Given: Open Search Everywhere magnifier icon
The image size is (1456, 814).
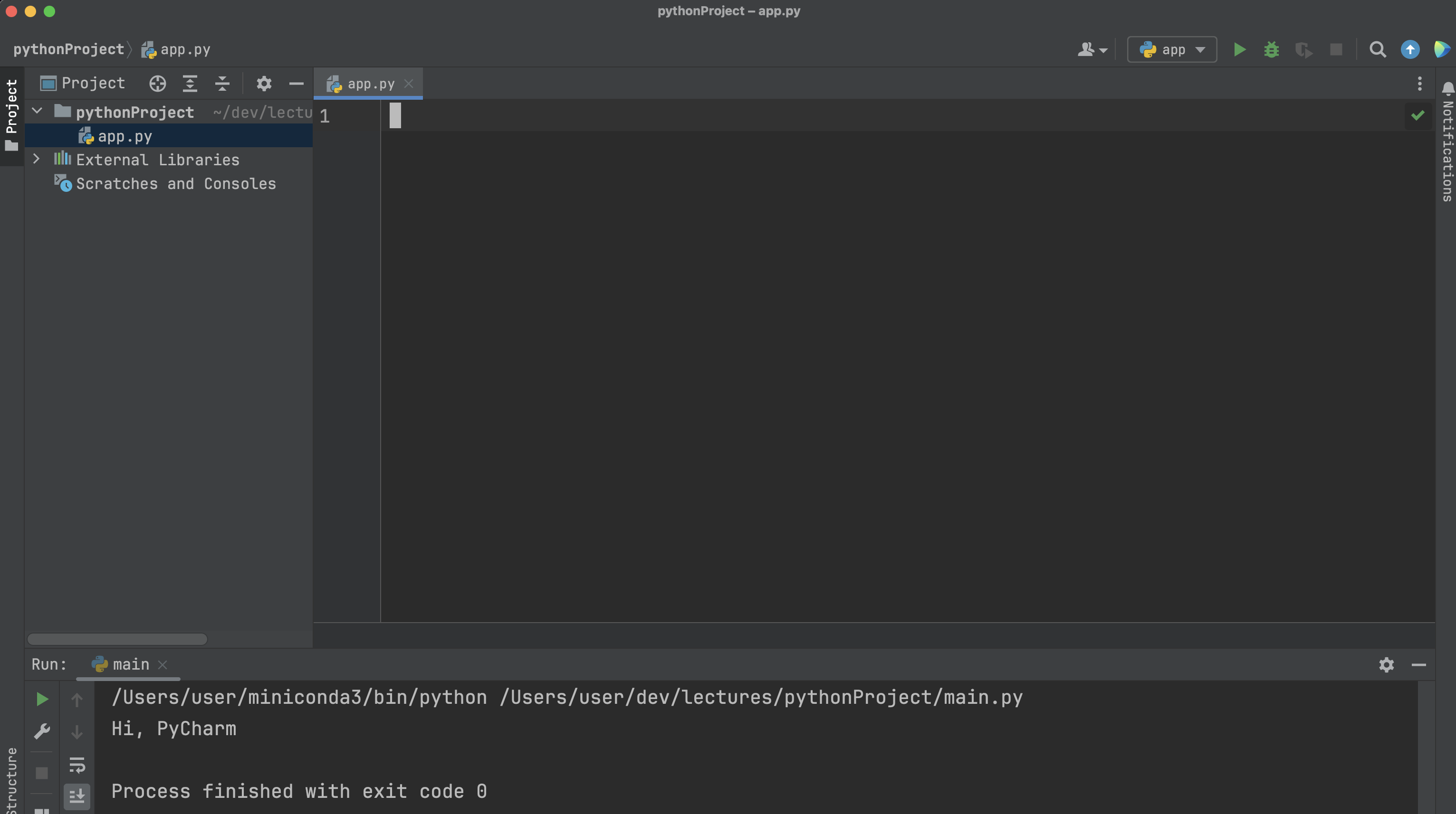Looking at the screenshot, I should pyautogui.click(x=1378, y=50).
